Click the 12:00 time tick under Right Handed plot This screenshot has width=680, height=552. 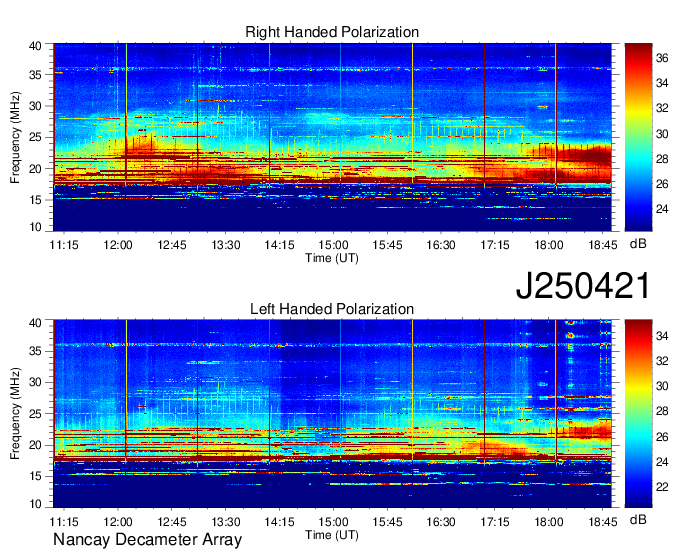click(x=118, y=245)
